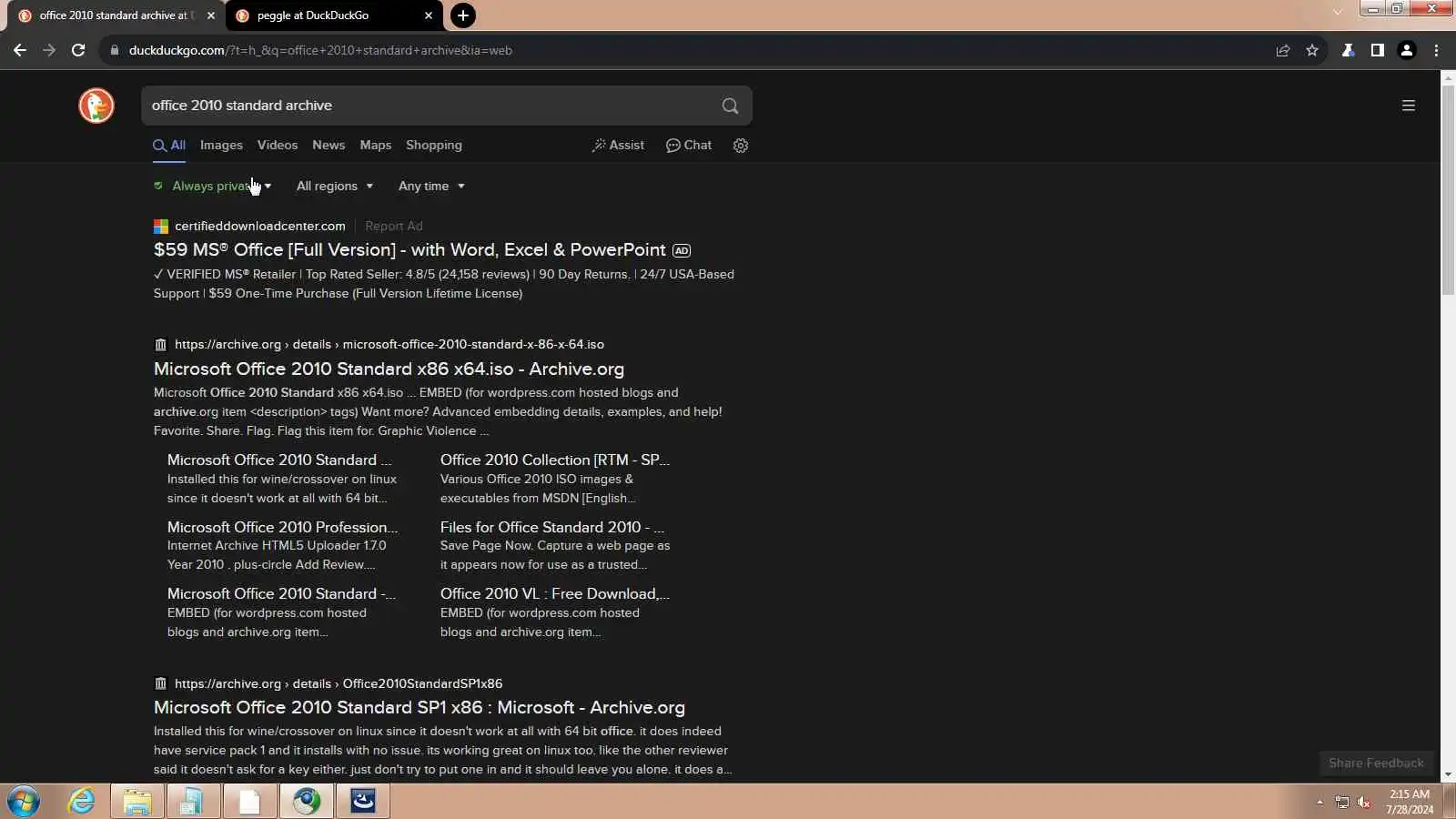Open the blank document icon in taskbar

point(249,802)
